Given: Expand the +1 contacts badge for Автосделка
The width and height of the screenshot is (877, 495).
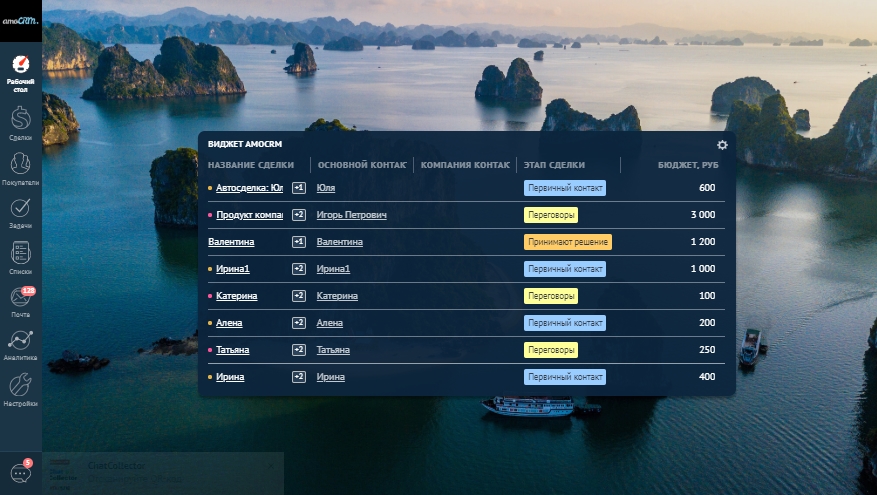Looking at the screenshot, I should pyautogui.click(x=298, y=188).
